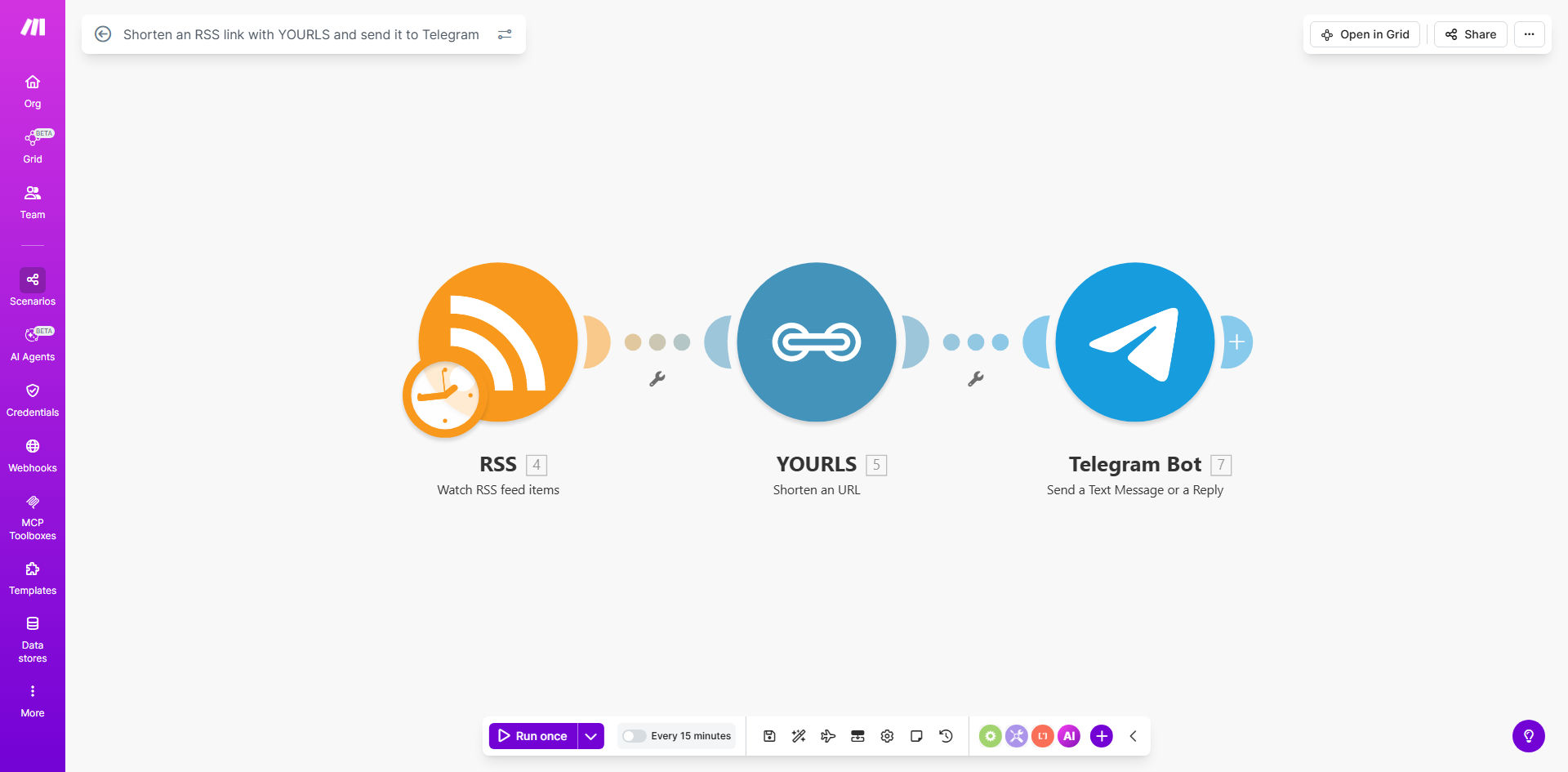Viewport: 1568px width, 772px height.
Task: Open the Credentials section
Action: point(33,399)
